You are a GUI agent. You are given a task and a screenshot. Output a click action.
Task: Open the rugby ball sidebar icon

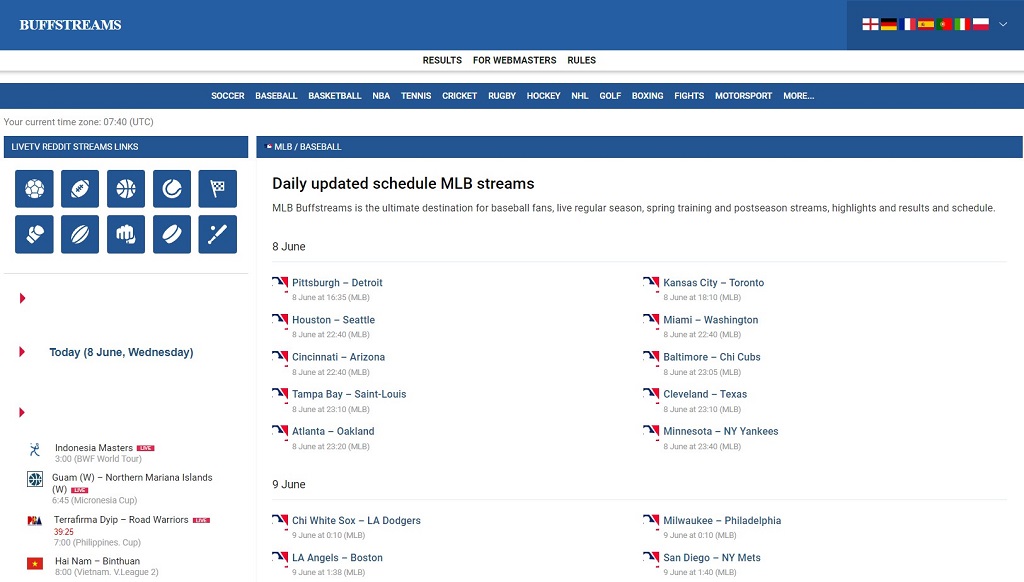pos(80,234)
